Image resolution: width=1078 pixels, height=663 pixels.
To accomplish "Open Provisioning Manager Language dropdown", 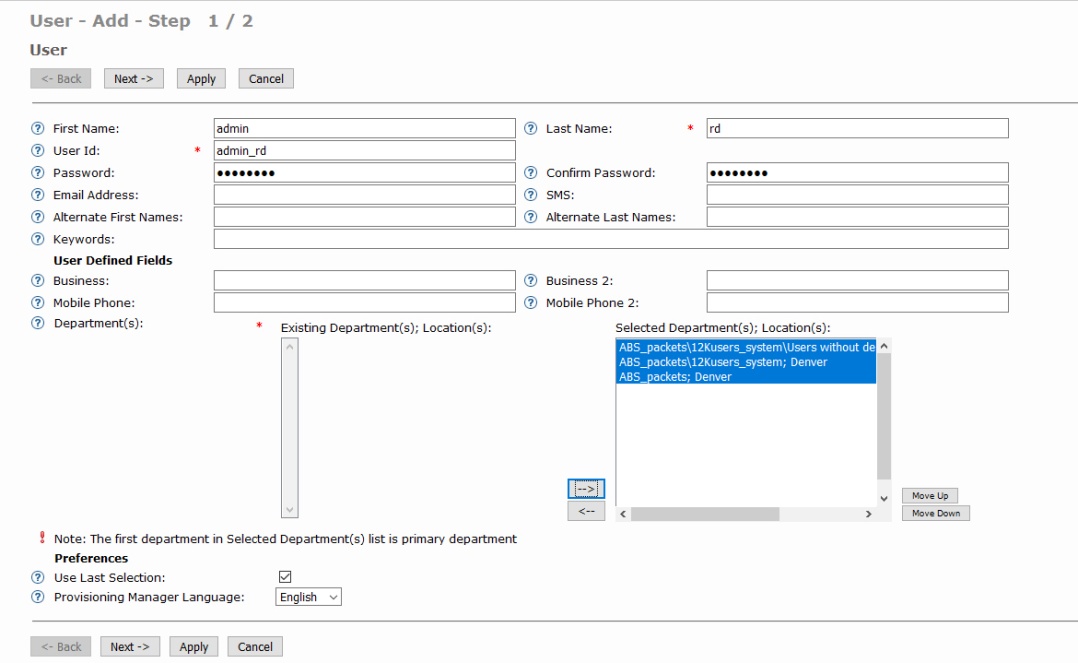I will click(x=309, y=597).
